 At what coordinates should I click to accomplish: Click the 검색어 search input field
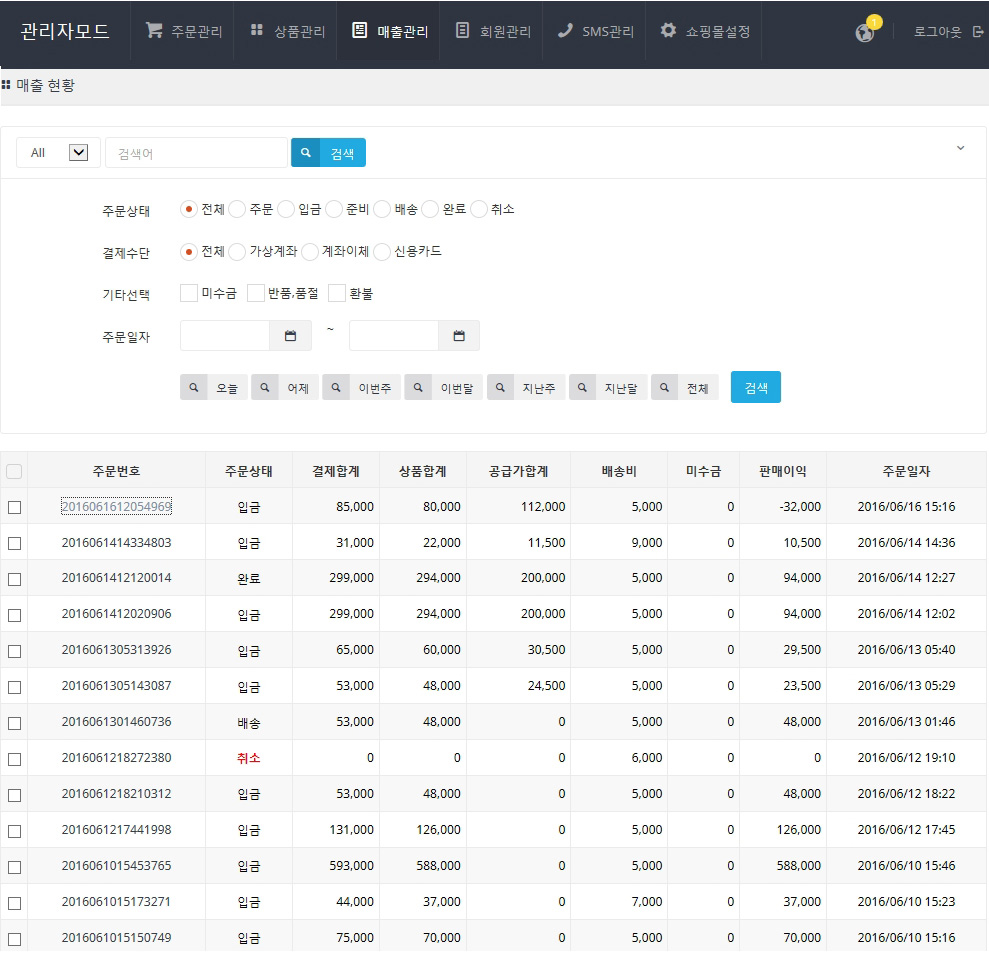click(x=196, y=153)
